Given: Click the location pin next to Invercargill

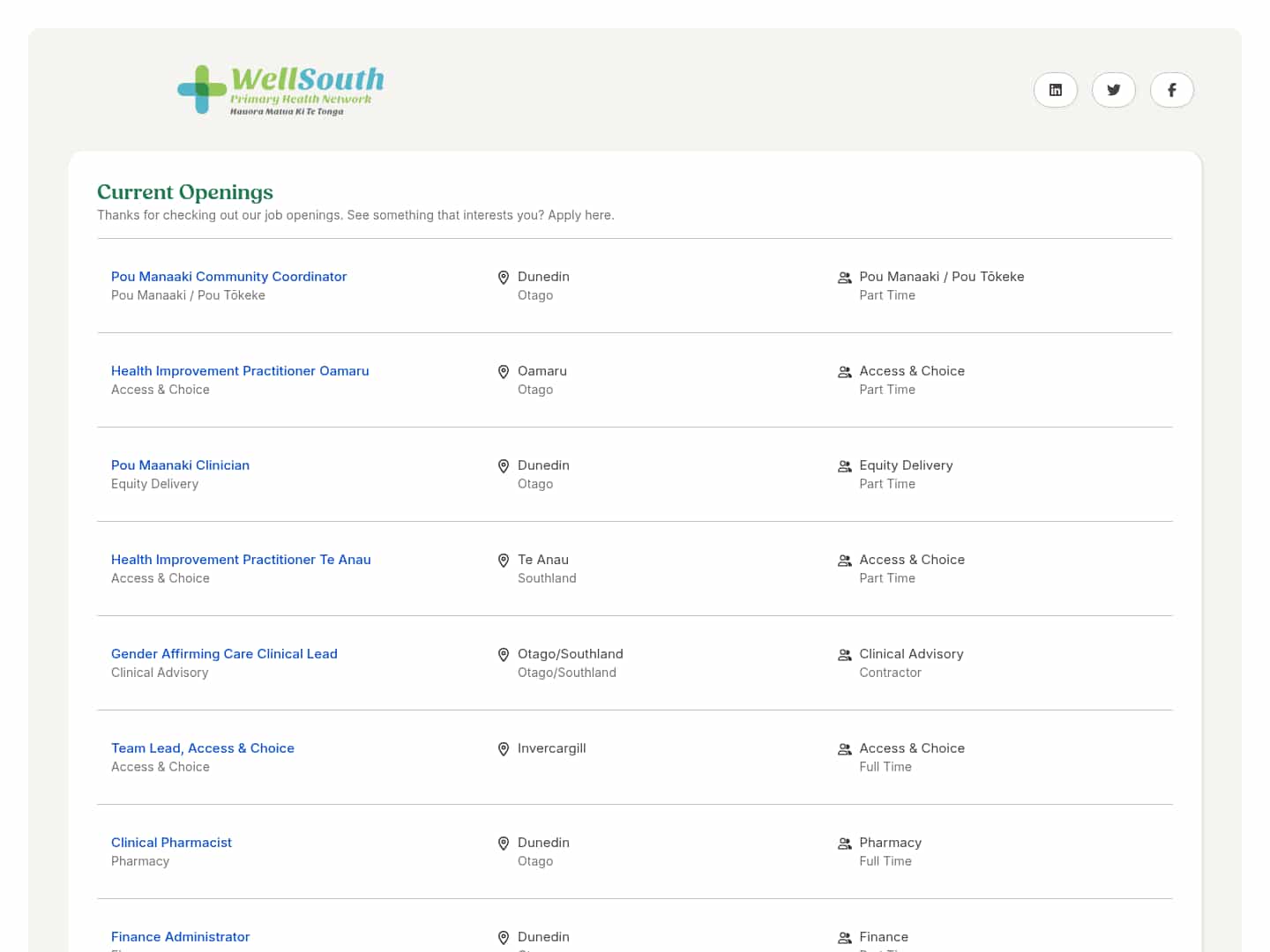Looking at the screenshot, I should 504,748.
